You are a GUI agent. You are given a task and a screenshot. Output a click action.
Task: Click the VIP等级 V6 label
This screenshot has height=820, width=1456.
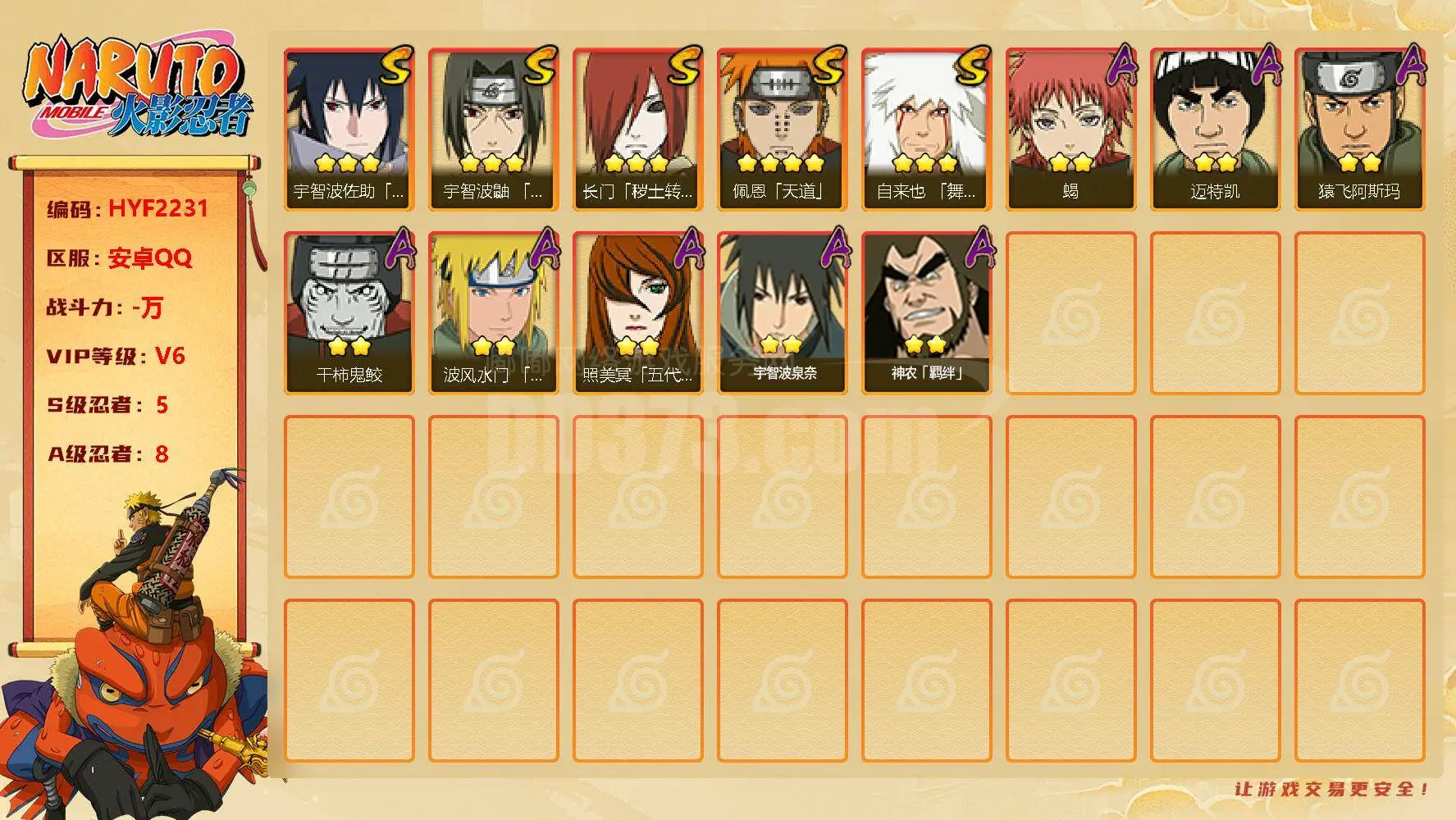(x=116, y=356)
